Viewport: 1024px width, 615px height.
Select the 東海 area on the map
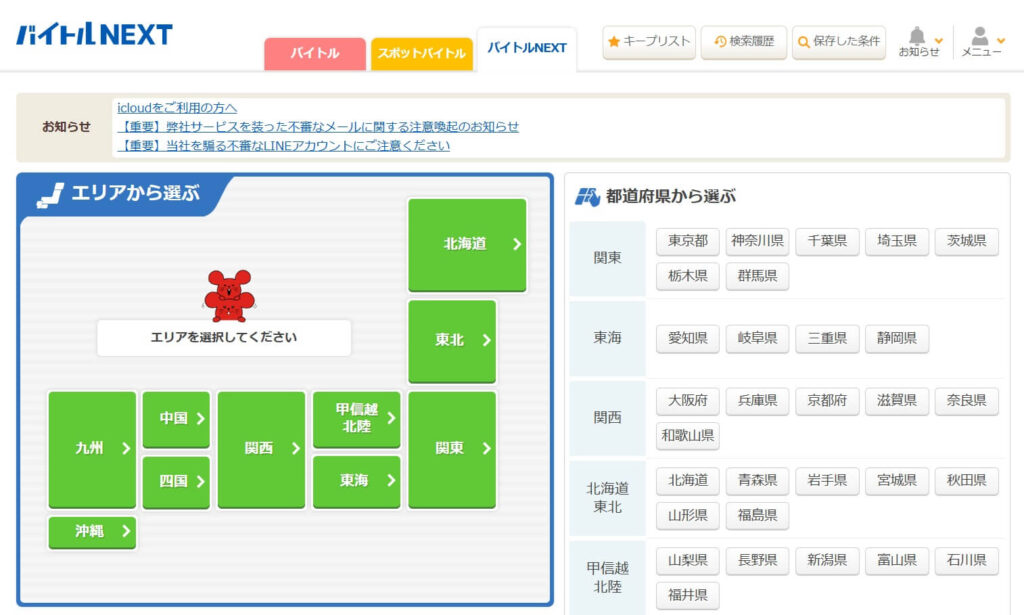[x=357, y=481]
